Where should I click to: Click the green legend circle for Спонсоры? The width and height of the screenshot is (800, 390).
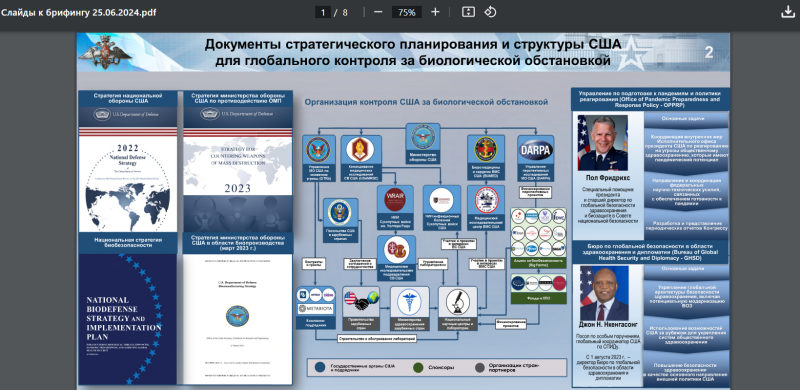418,367
